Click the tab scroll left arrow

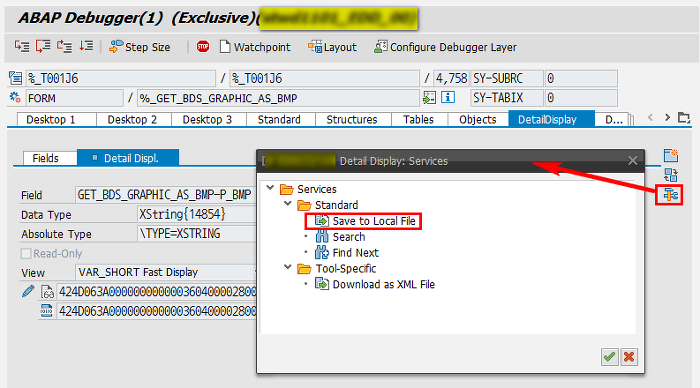[x=650, y=117]
